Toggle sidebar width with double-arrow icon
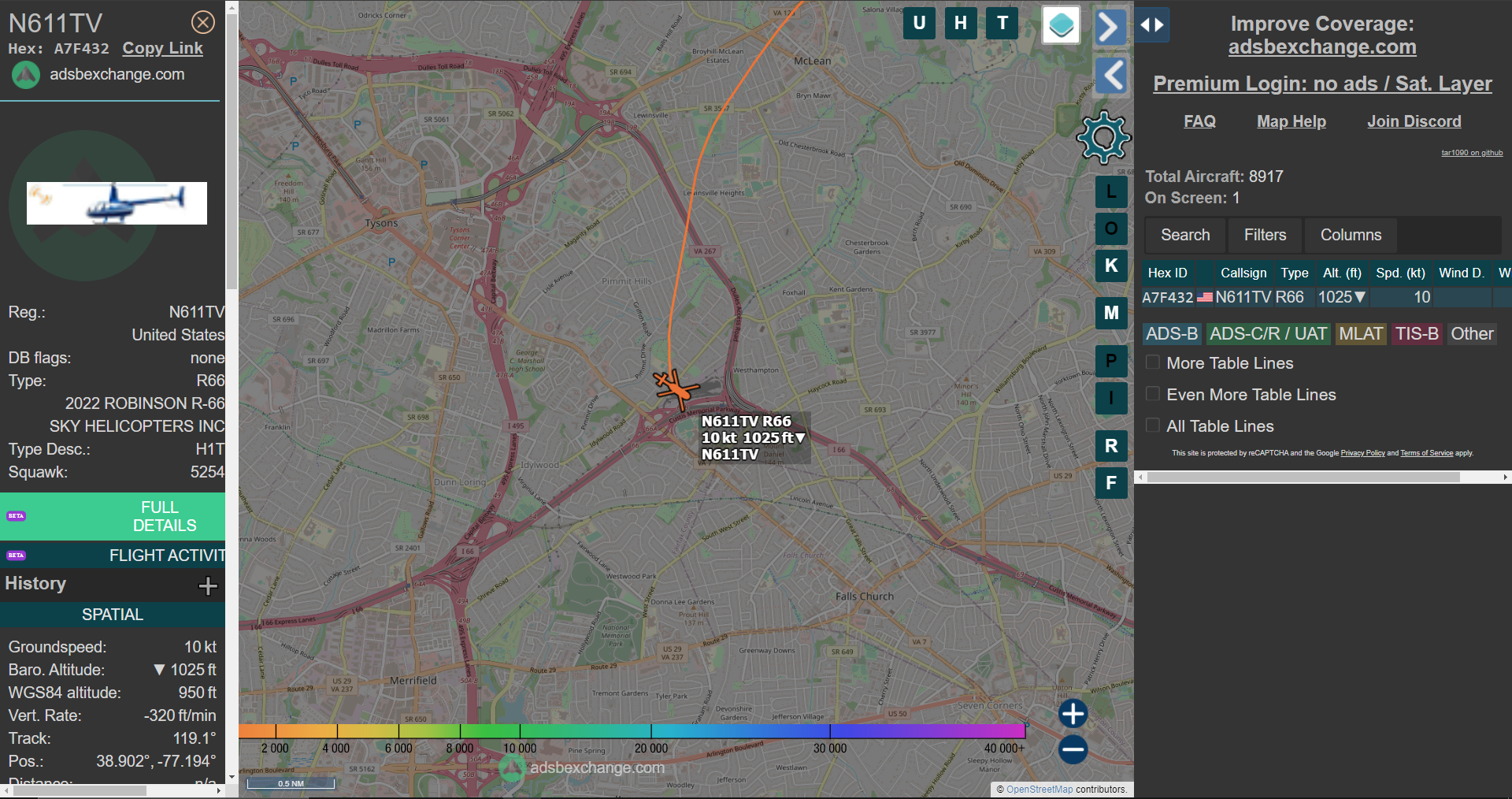Viewport: 1512px width, 799px height. (x=1152, y=25)
